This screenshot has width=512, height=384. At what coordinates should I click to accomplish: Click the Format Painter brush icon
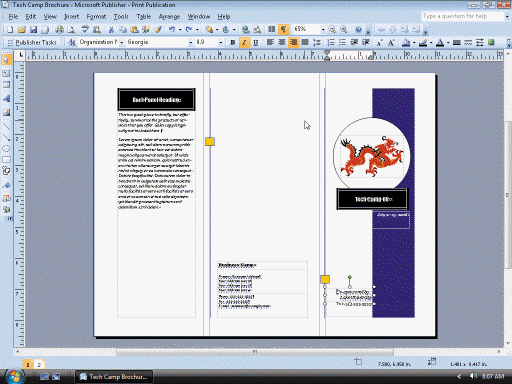coord(158,30)
